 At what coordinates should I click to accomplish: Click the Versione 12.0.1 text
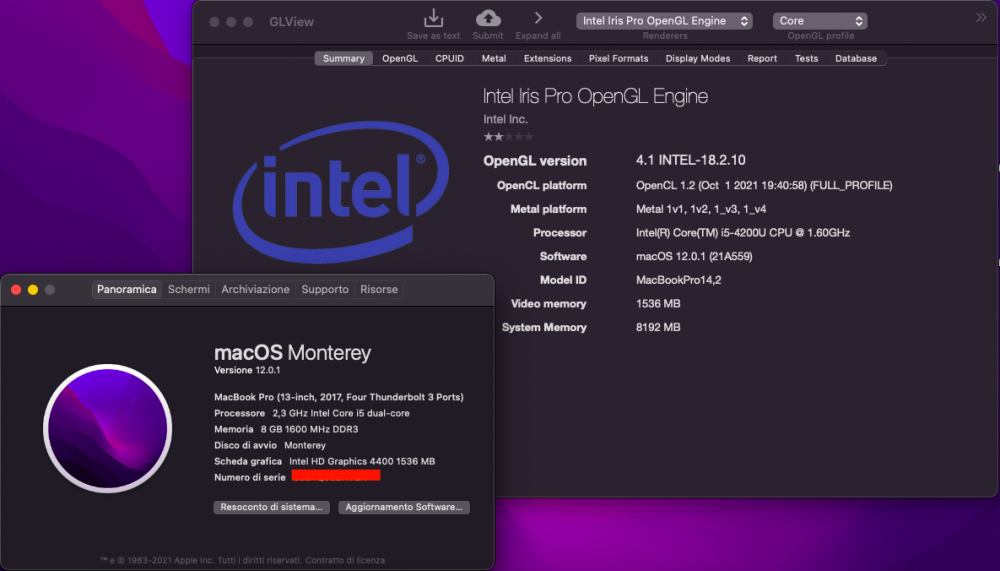tap(247, 370)
